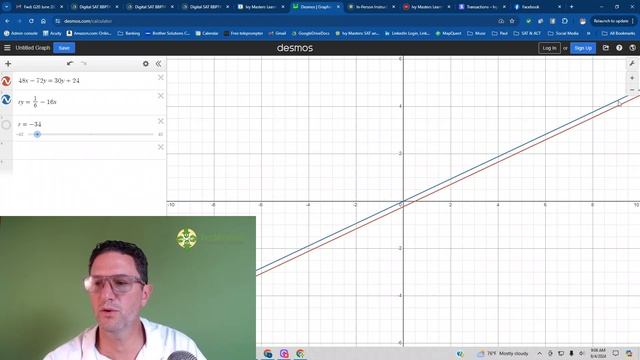Click the Add Item plus icon
This screenshot has width=640, height=360.
click(x=8, y=64)
